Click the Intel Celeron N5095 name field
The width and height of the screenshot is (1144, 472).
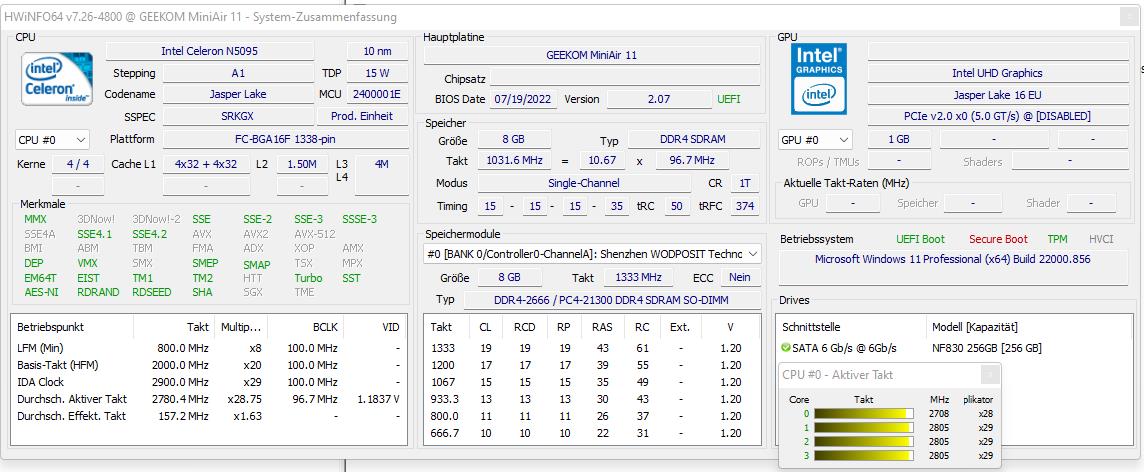209,51
